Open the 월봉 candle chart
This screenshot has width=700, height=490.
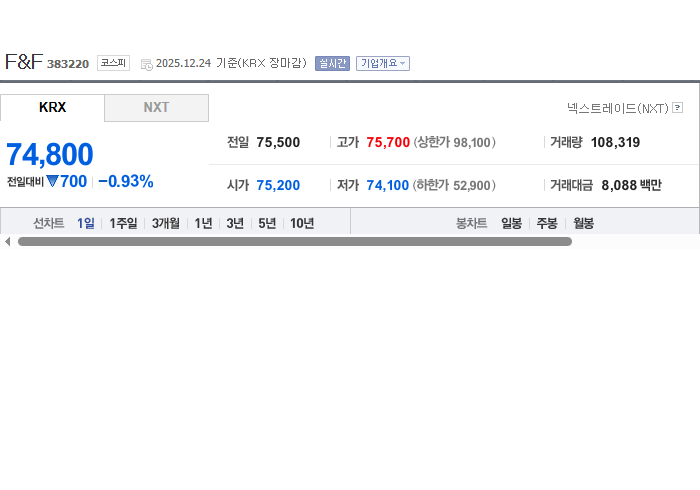[583, 223]
